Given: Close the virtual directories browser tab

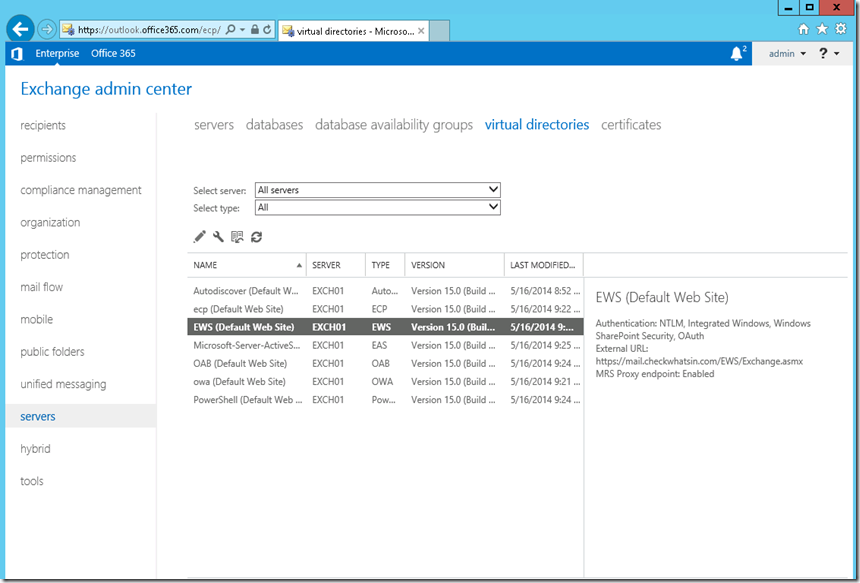Looking at the screenshot, I should coord(421,31).
